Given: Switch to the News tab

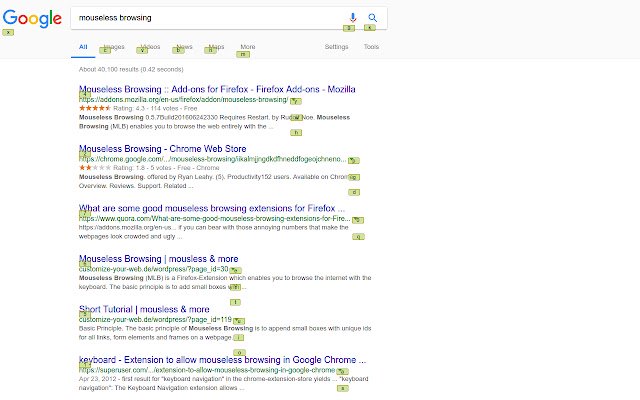Looking at the screenshot, I should tap(184, 47).
